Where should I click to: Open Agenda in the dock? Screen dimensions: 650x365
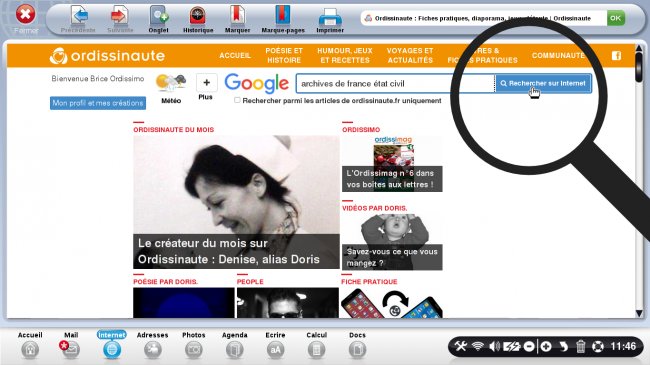click(235, 345)
